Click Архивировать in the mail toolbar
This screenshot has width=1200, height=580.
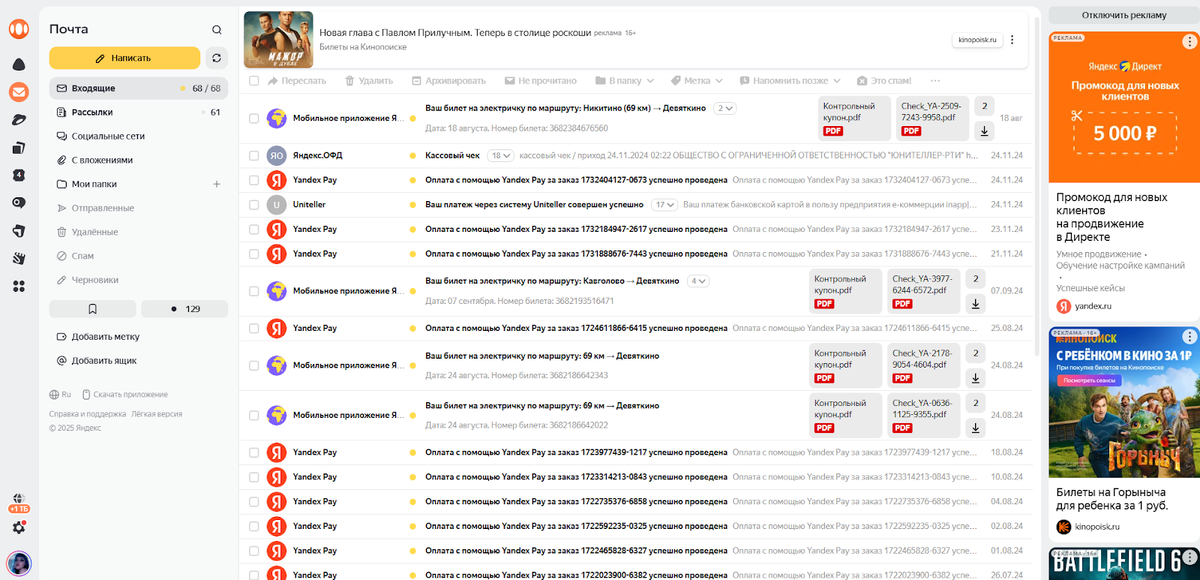447,80
